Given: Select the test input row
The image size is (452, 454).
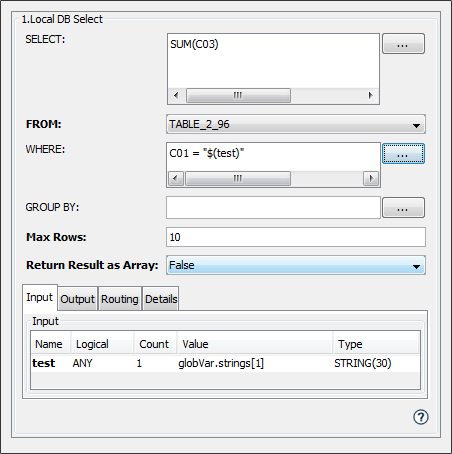Looking at the screenshot, I should 225,363.
